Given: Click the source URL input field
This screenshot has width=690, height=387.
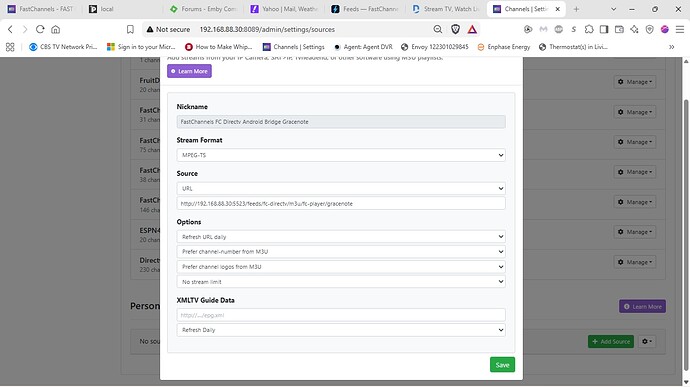Looking at the screenshot, I should point(341,203).
